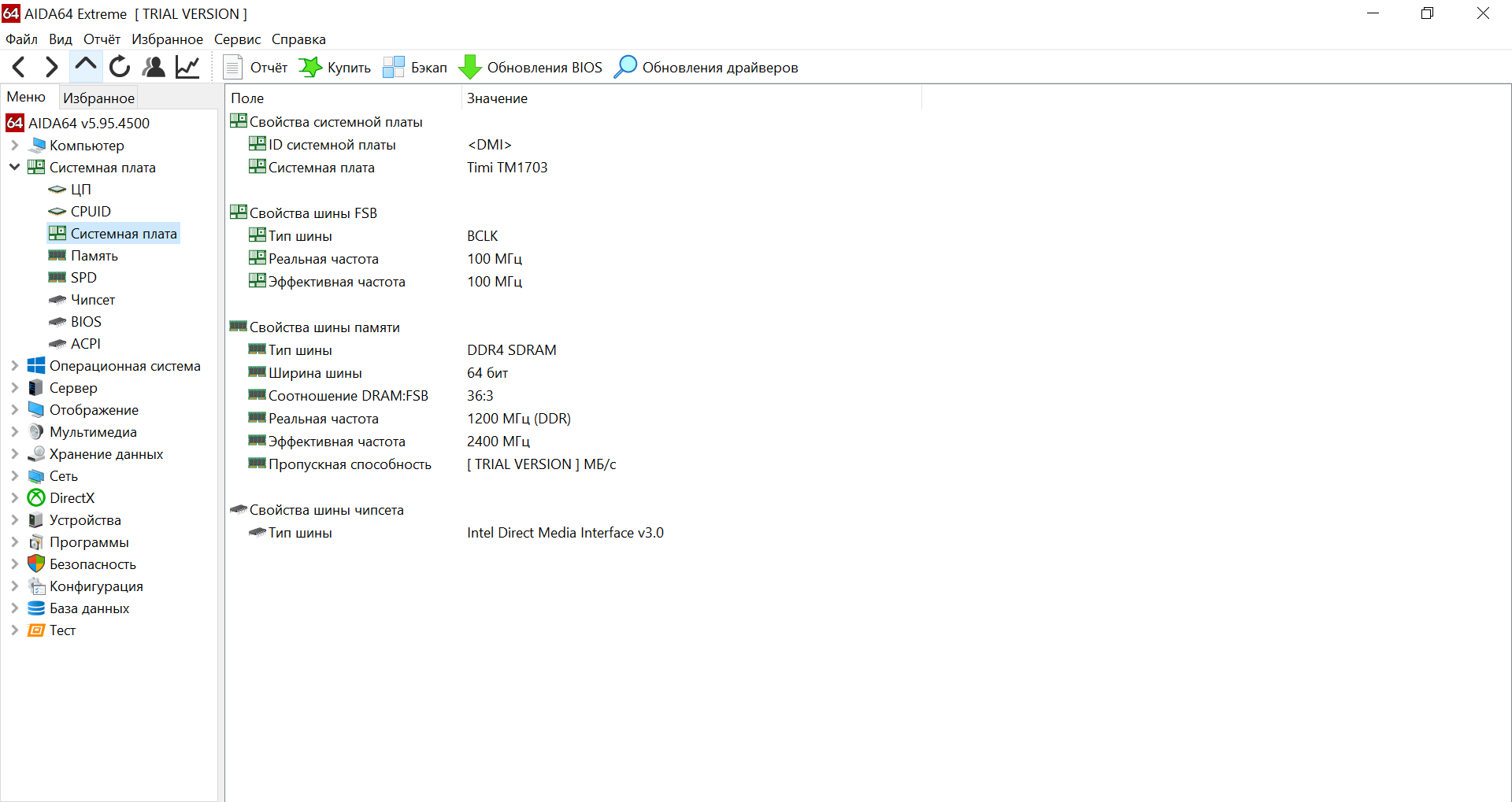Collapse the Системная плата tree node
The image size is (1512, 802).
coord(14,167)
